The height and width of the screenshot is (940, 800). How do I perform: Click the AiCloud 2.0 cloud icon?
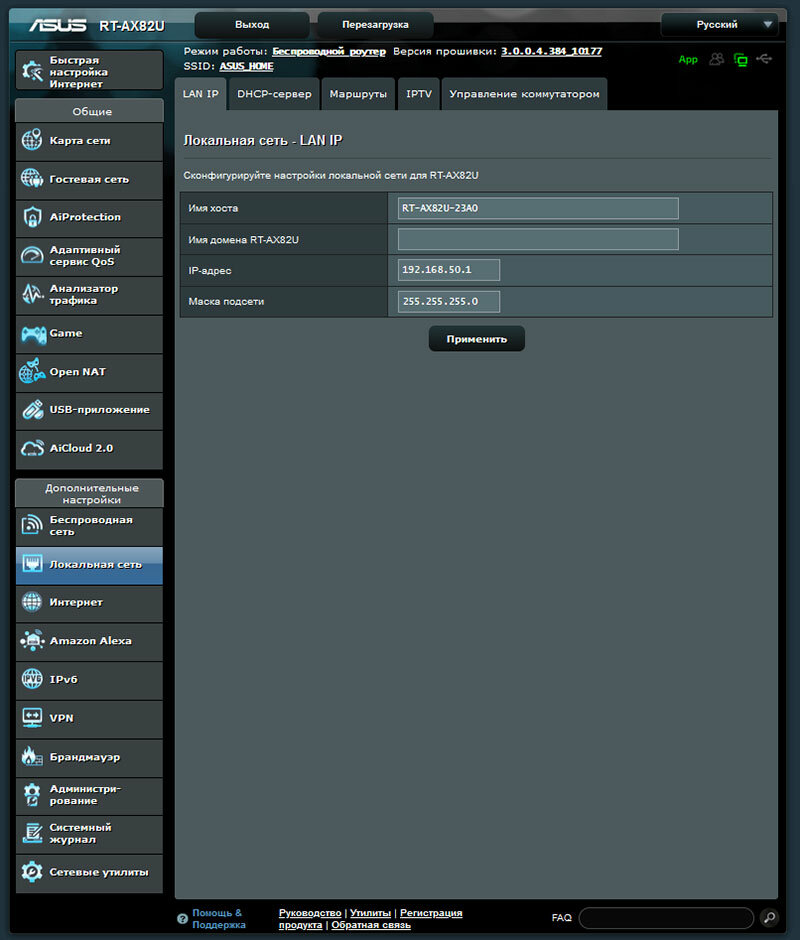[32, 448]
